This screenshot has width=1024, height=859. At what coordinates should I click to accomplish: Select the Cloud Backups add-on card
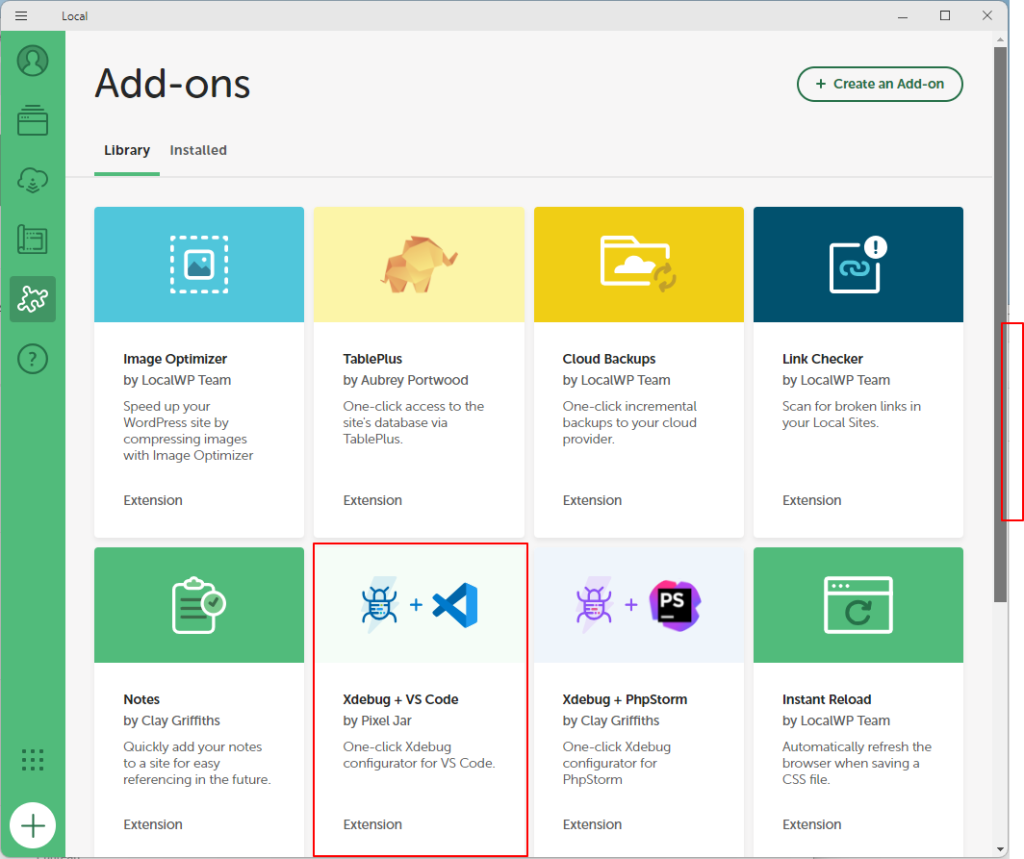pyautogui.click(x=639, y=371)
